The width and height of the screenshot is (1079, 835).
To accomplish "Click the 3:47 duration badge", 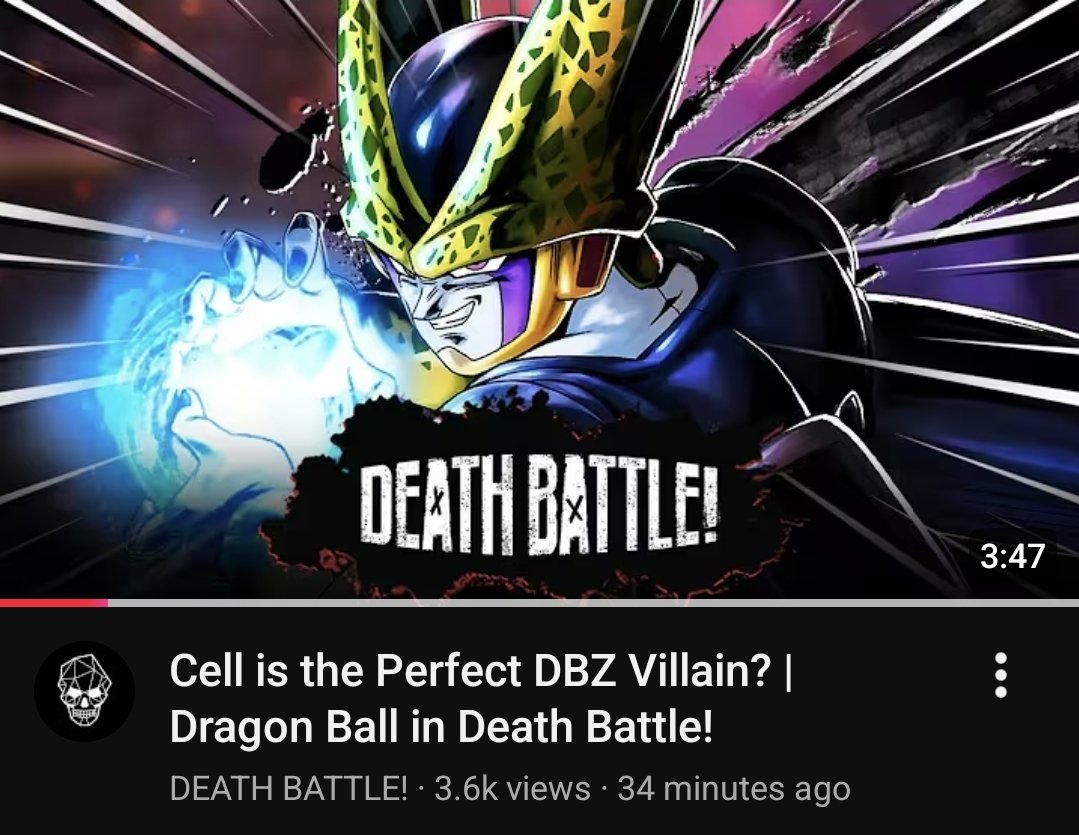I will pyautogui.click(x=1012, y=556).
